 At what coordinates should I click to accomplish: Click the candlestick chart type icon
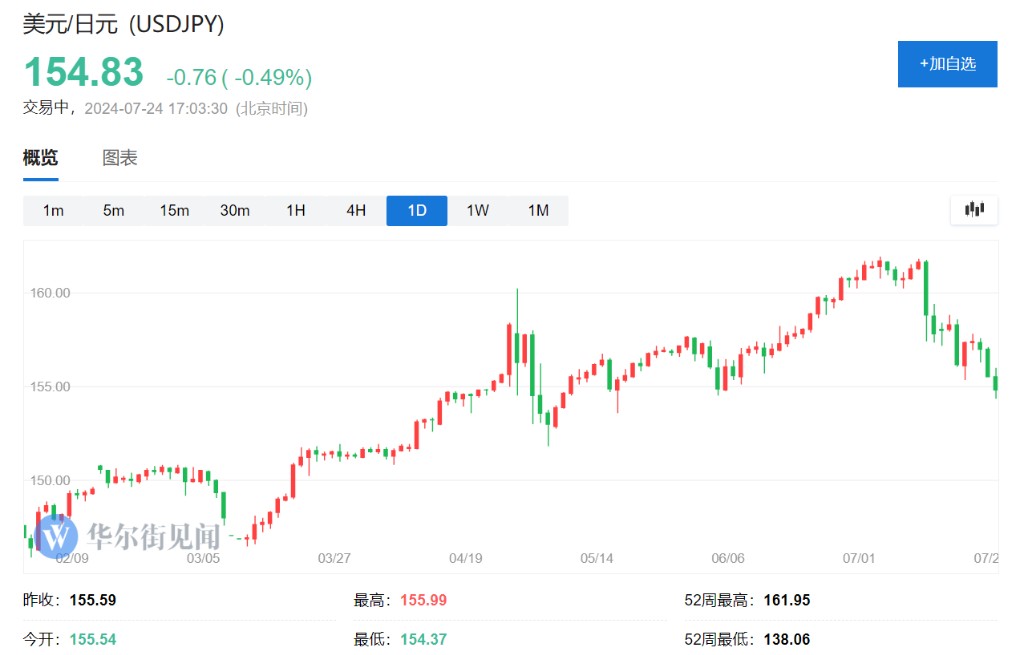click(974, 210)
